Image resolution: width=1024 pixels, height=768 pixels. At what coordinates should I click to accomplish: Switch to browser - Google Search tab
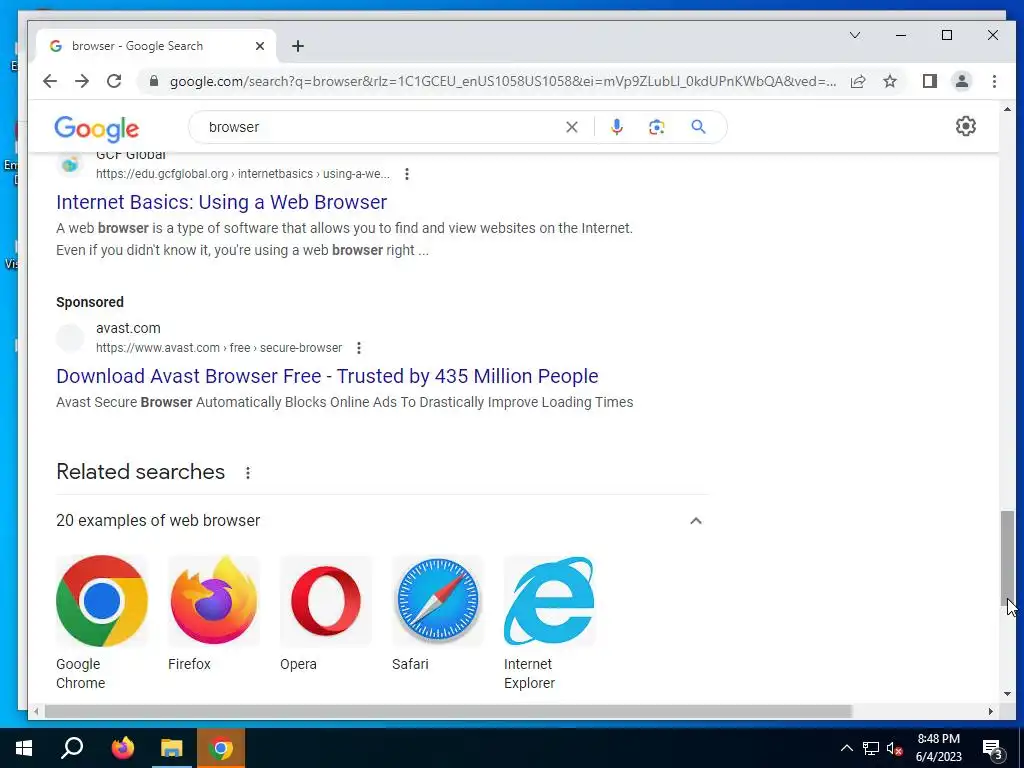[157, 46]
